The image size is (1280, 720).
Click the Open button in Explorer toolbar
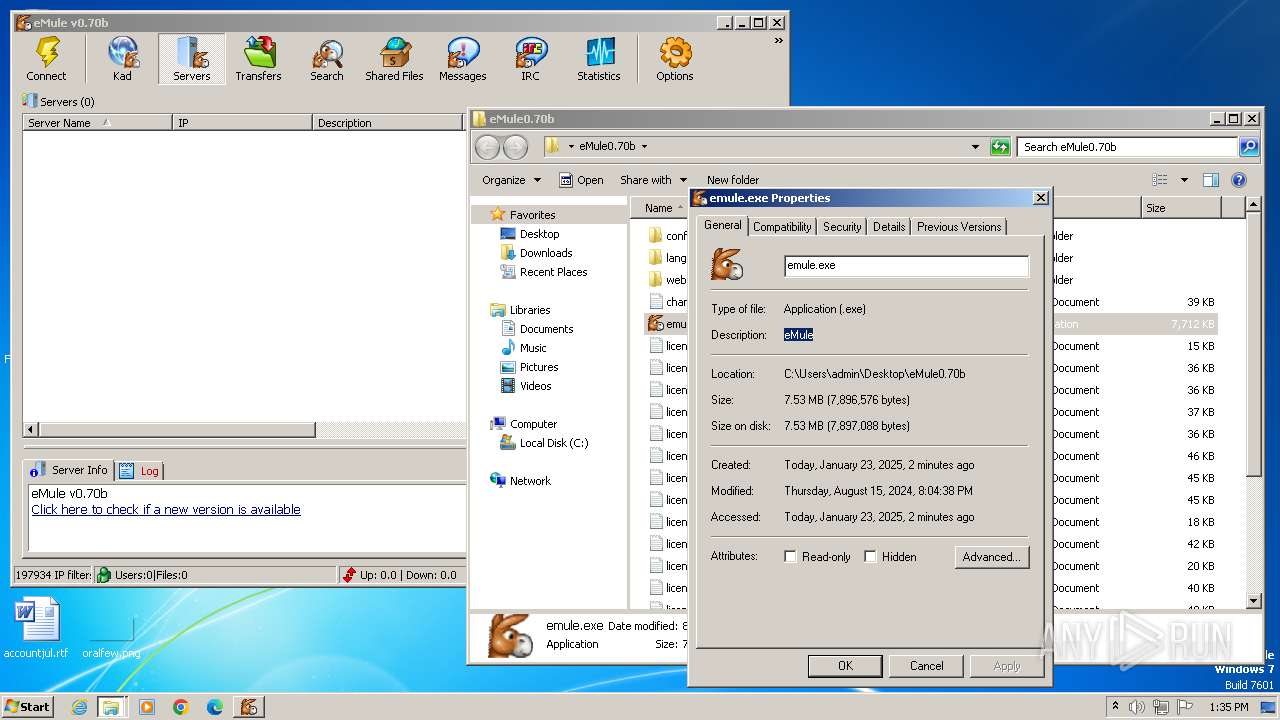[581, 180]
